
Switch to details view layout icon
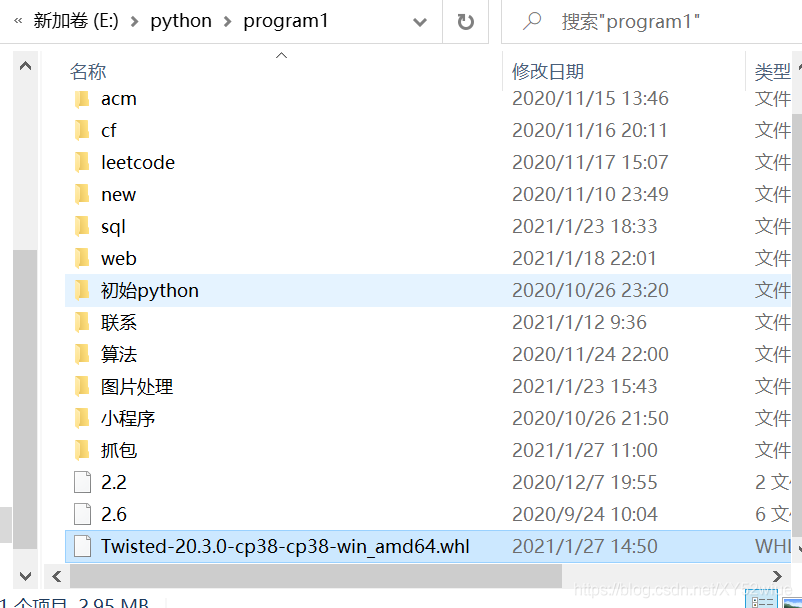pos(762,601)
